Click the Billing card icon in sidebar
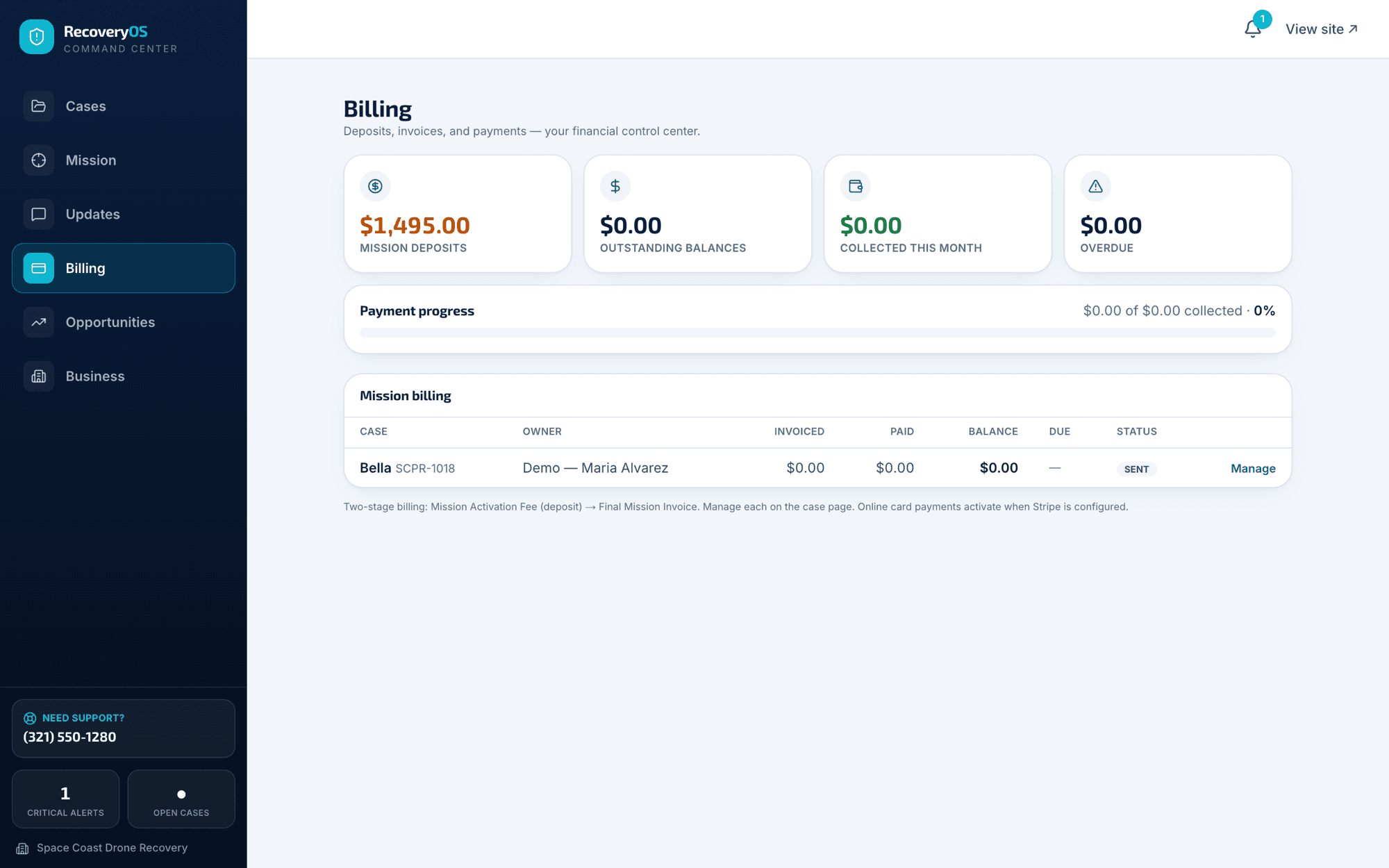 (x=39, y=268)
